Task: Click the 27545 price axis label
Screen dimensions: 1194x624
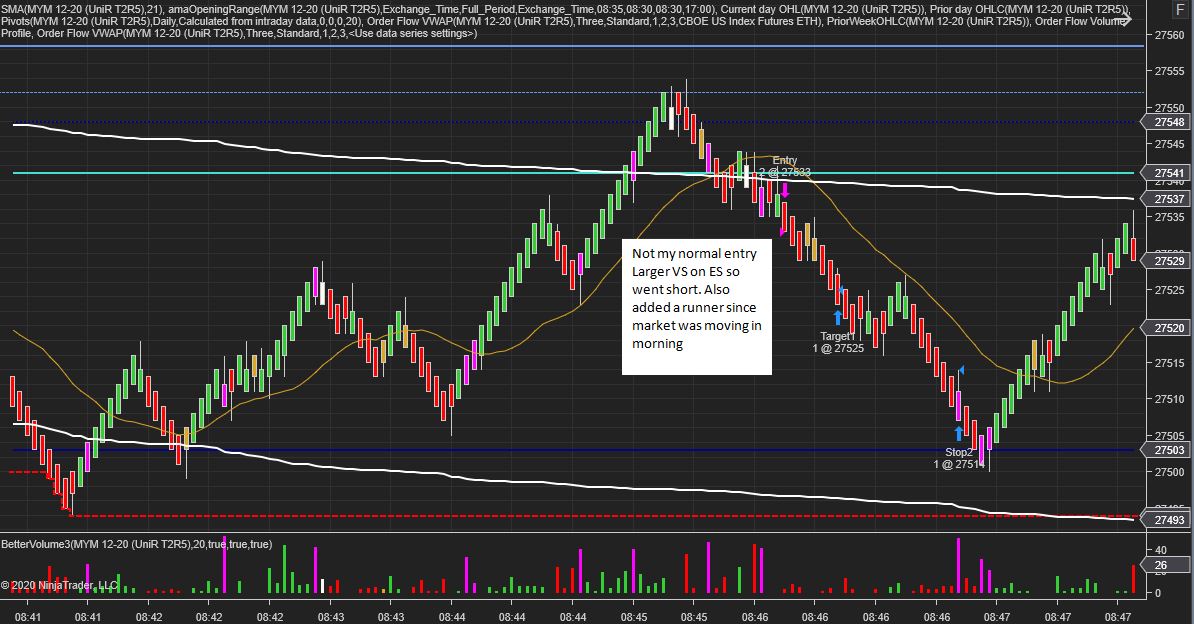Action: [x=1170, y=144]
